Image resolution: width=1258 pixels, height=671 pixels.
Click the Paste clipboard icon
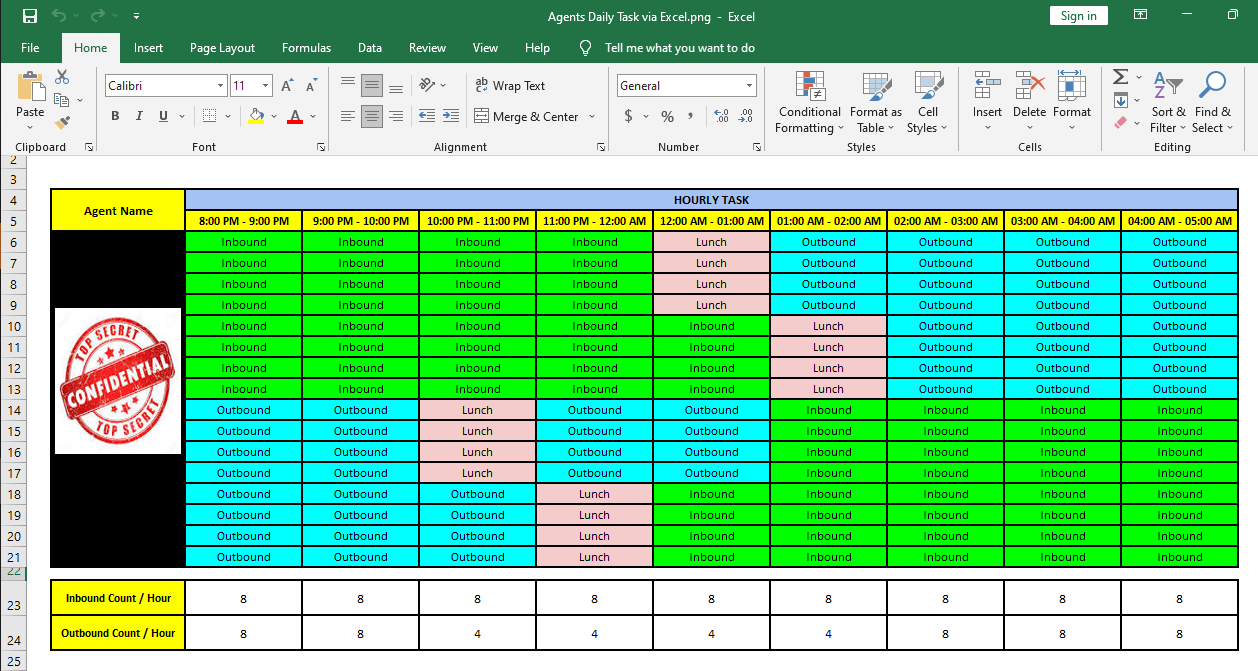tap(30, 87)
